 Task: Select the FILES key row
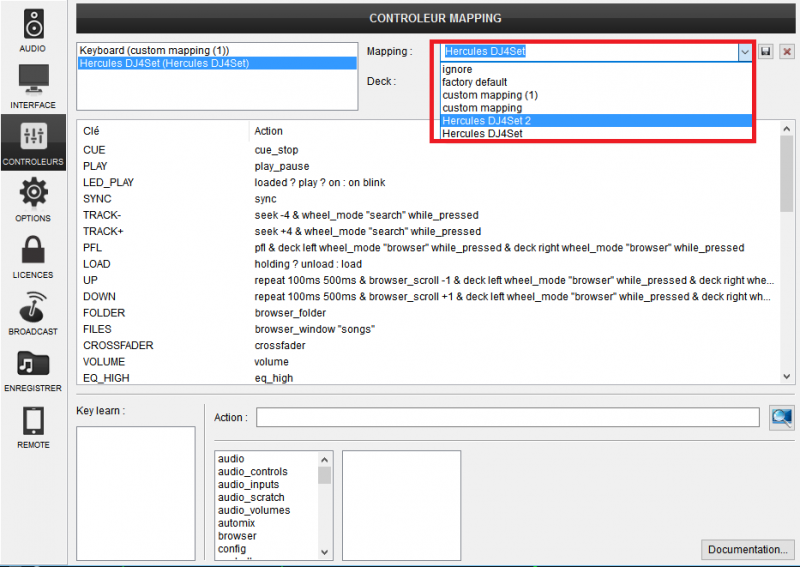pos(429,330)
